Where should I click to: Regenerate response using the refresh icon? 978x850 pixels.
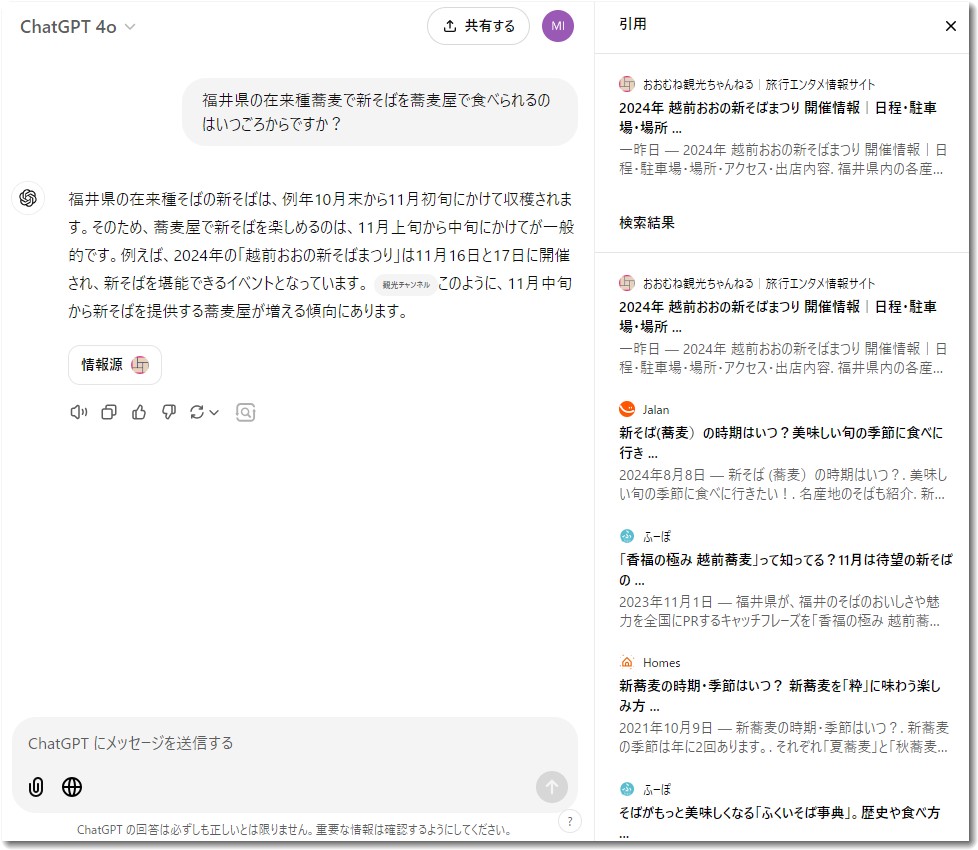[x=197, y=412]
